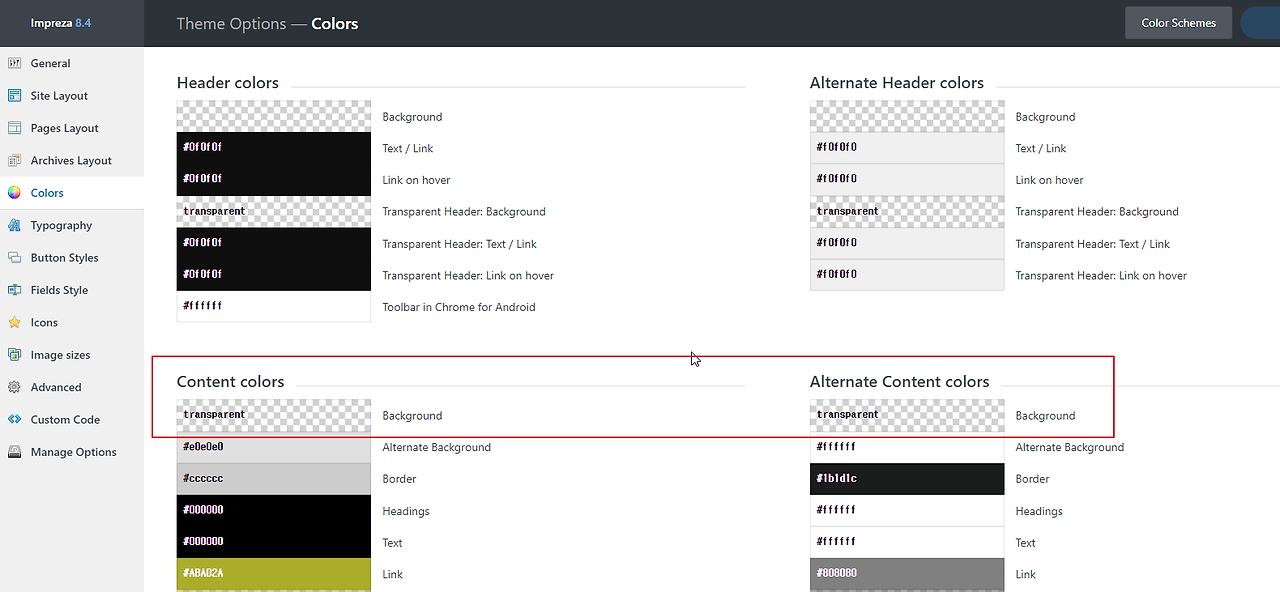Edit Alternate Header Transparent Header: Link on hover swatch
This screenshot has height=592, width=1280.
point(907,275)
